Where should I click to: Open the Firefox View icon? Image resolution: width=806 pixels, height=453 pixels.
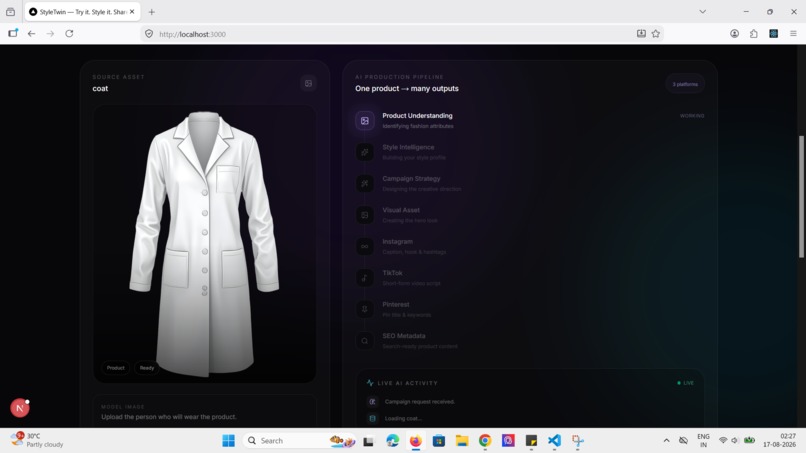pos(10,12)
